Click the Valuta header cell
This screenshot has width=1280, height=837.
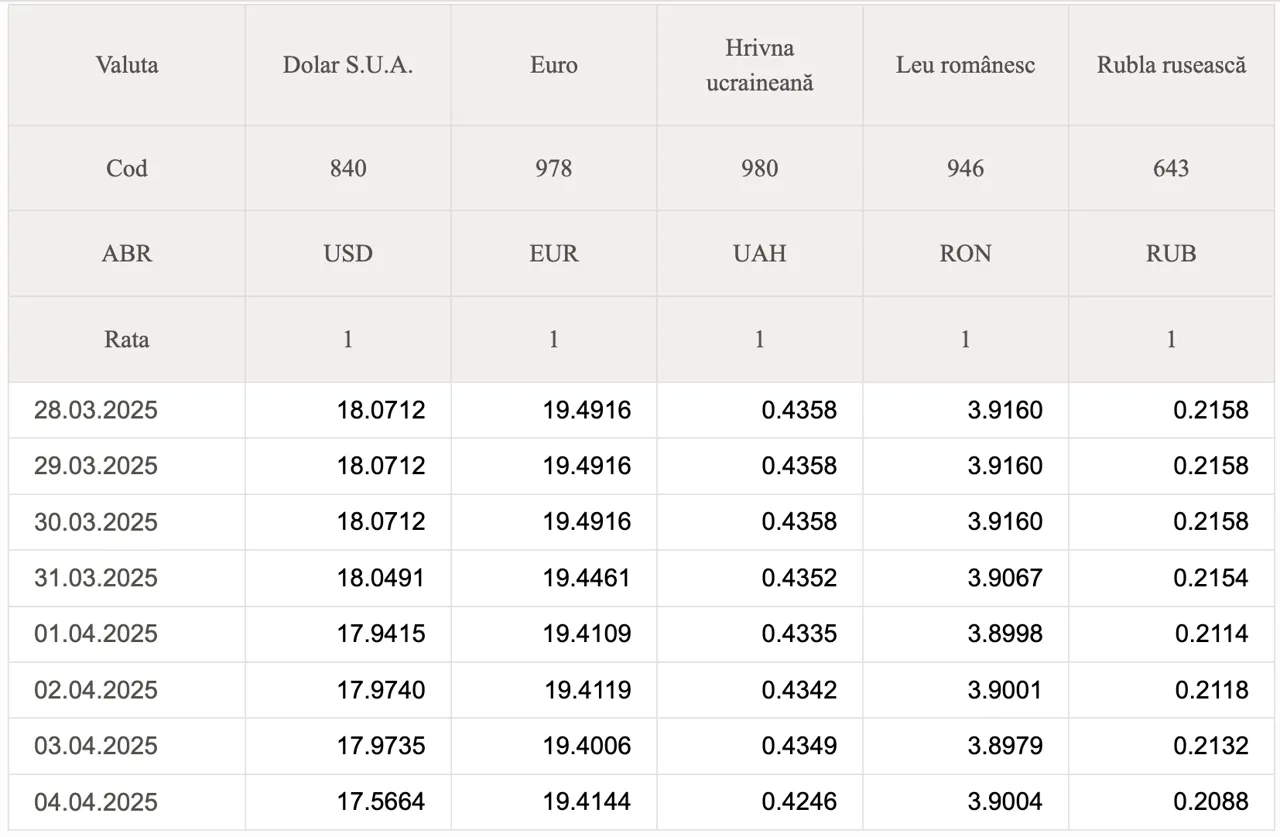[127, 65]
